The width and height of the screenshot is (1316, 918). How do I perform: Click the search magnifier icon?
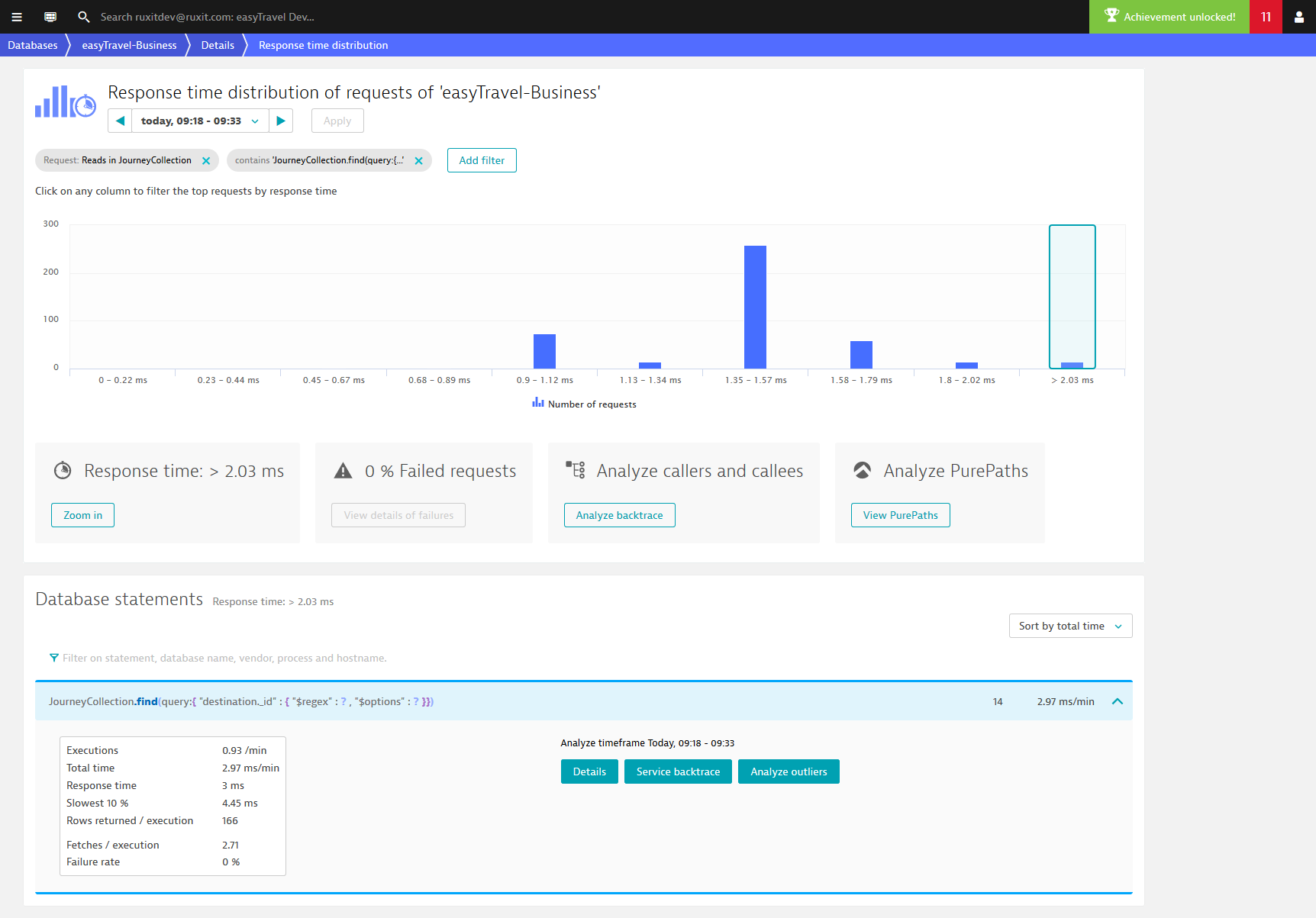coord(84,17)
